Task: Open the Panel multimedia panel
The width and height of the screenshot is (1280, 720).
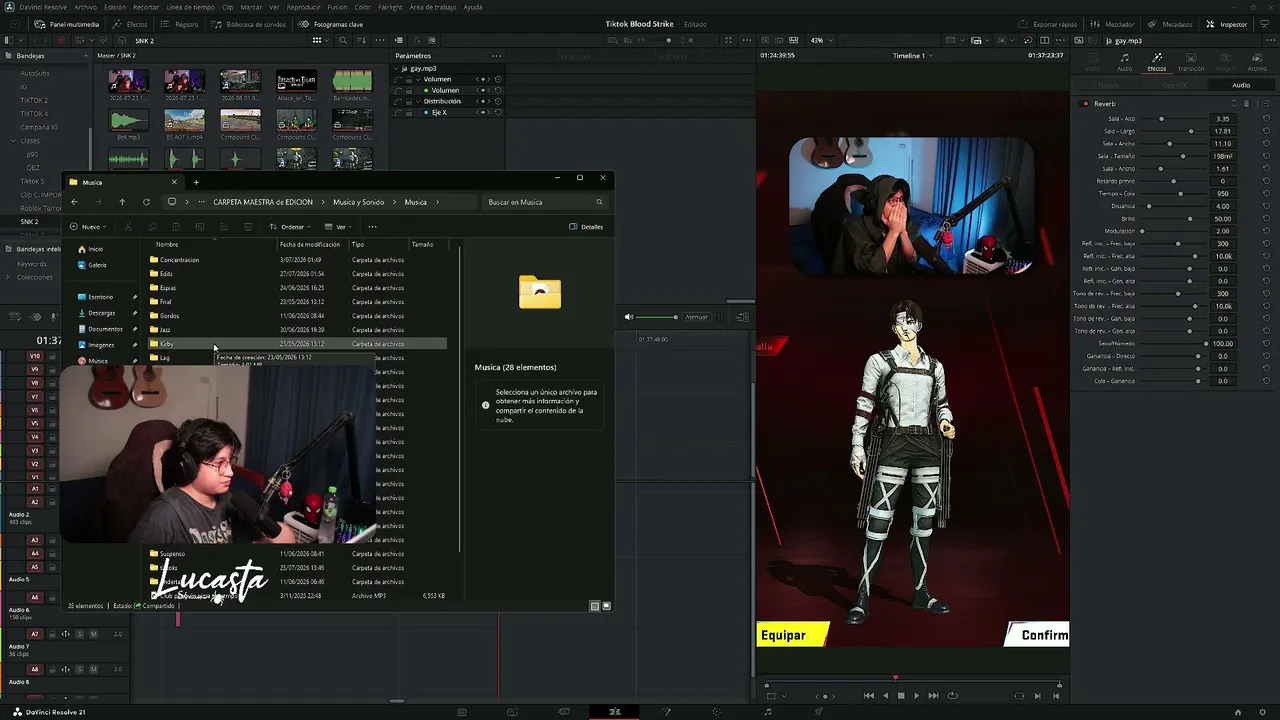Action: (x=67, y=24)
